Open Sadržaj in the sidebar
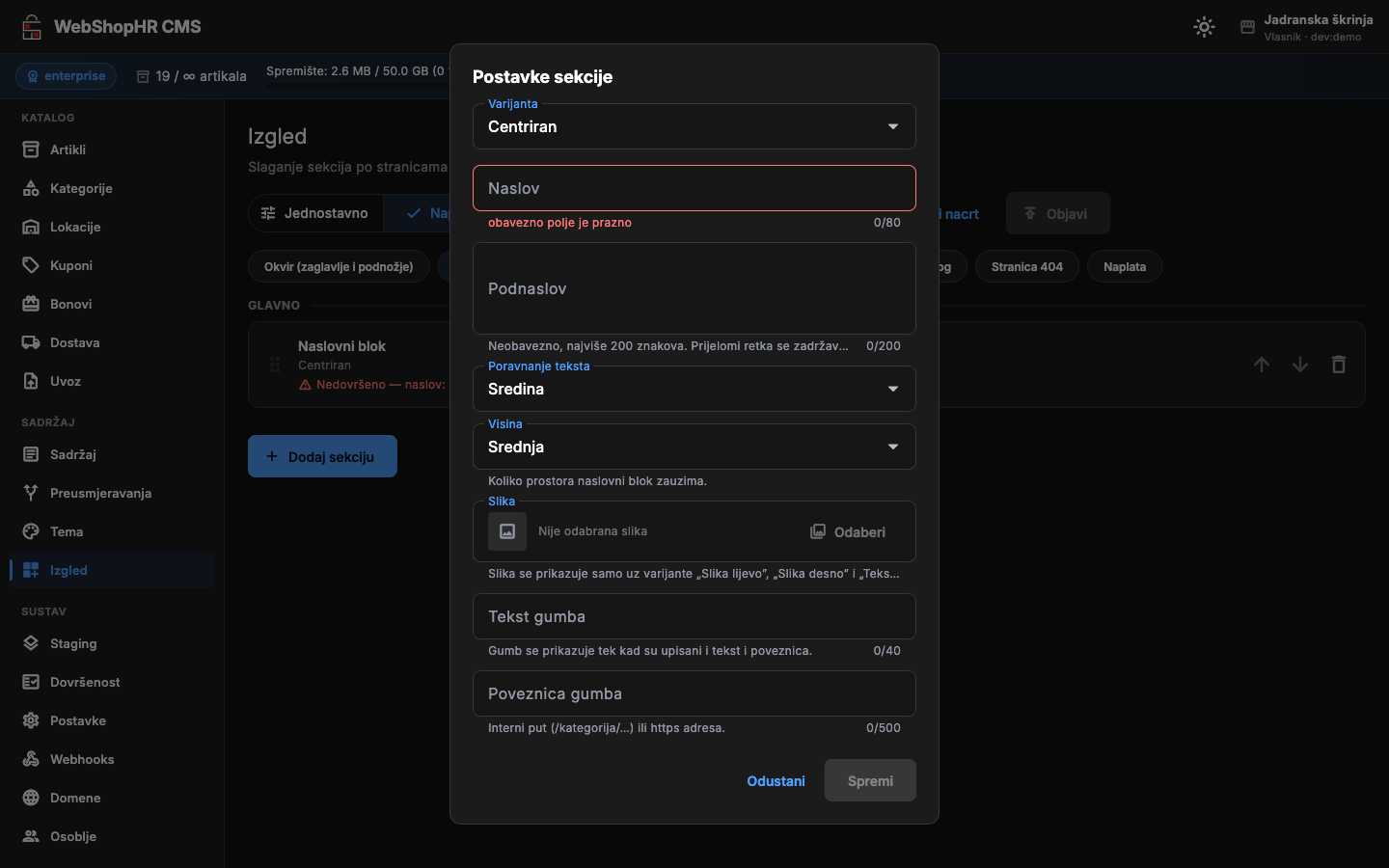The image size is (1389, 868). click(x=112, y=454)
